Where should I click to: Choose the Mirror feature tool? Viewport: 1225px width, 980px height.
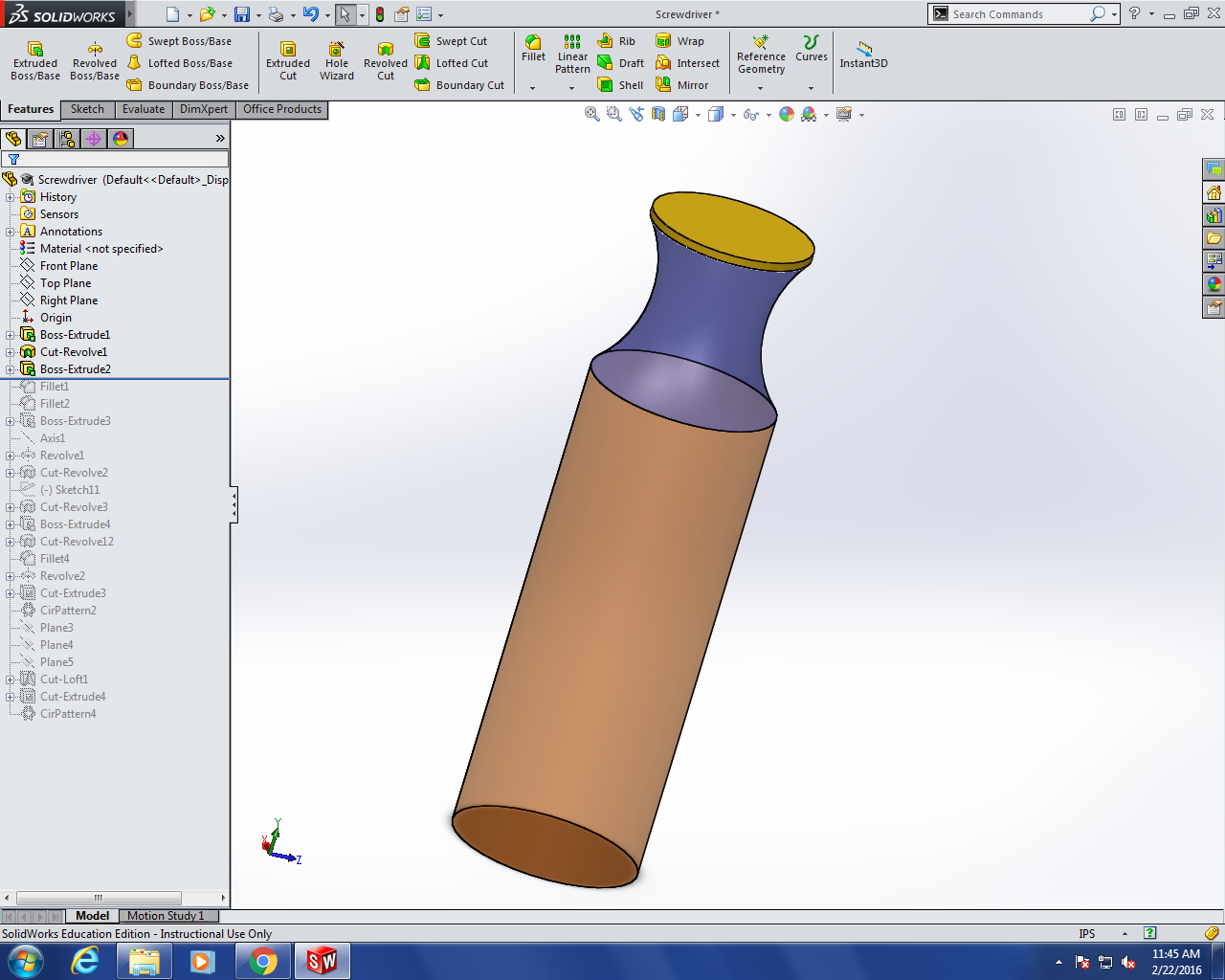click(681, 85)
